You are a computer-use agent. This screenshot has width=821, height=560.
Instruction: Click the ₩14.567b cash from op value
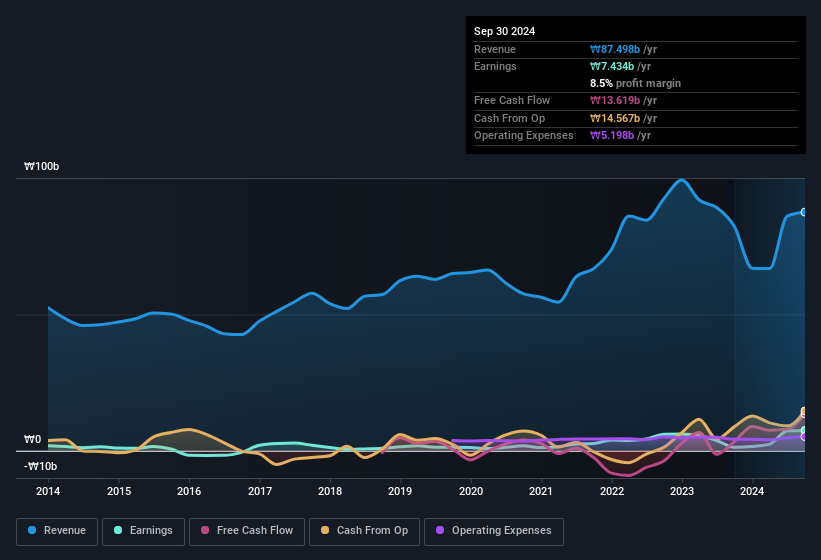click(615, 118)
